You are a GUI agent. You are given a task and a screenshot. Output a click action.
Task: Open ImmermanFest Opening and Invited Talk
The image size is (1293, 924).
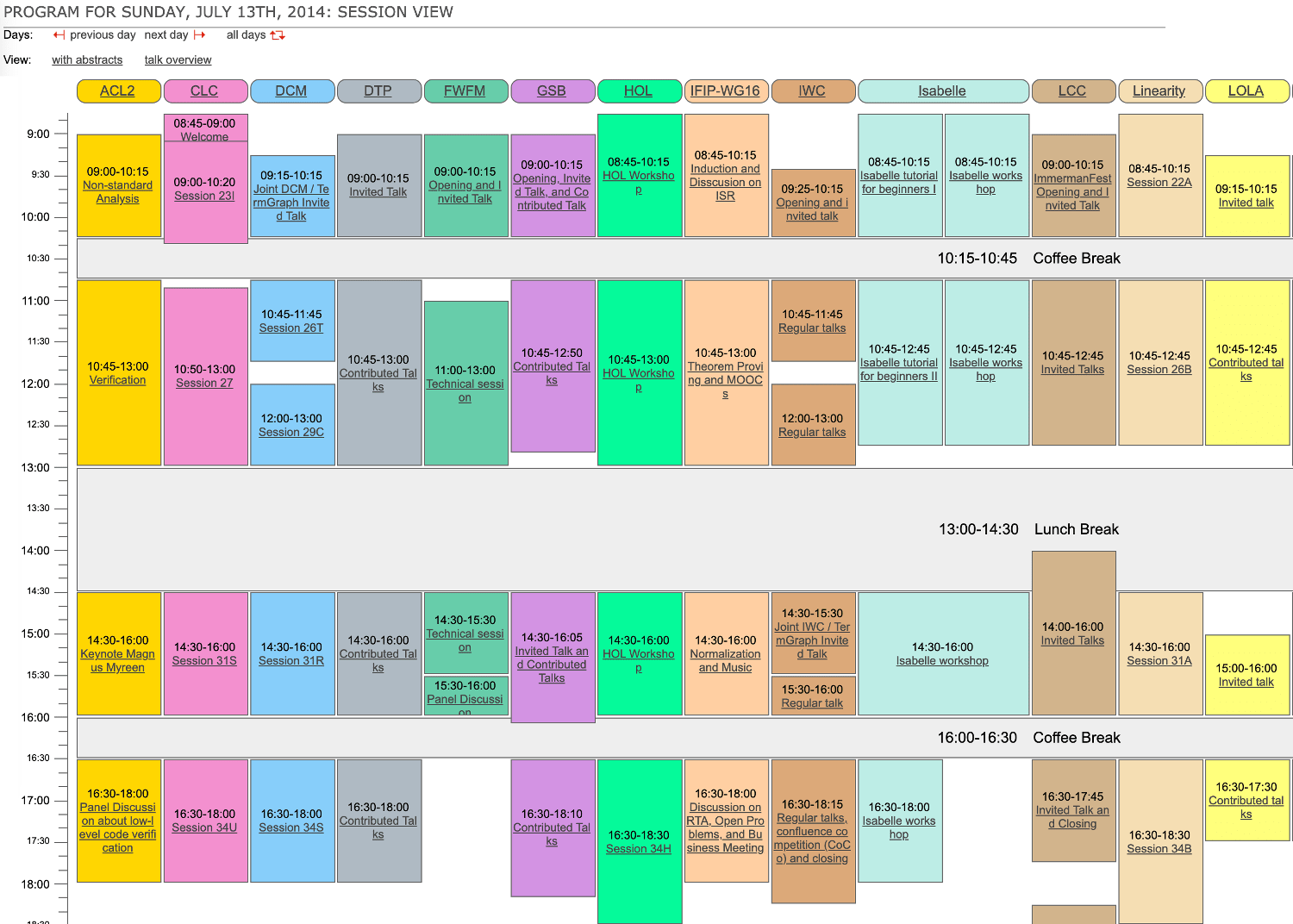[x=1072, y=192]
